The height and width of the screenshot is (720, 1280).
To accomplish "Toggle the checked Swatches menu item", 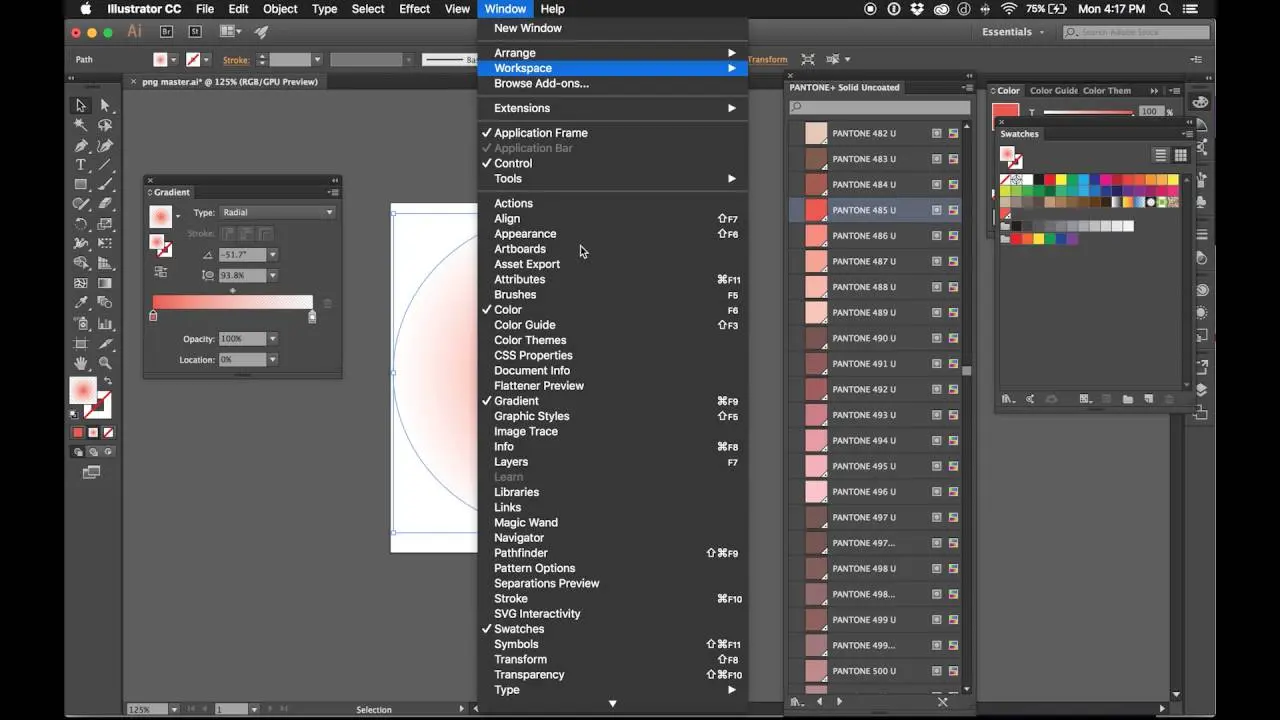I will (x=519, y=629).
